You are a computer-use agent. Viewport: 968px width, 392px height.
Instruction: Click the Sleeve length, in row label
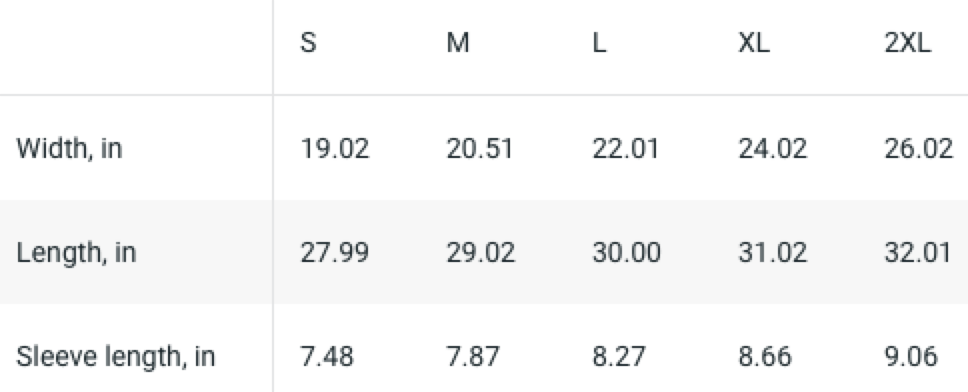[115, 356]
